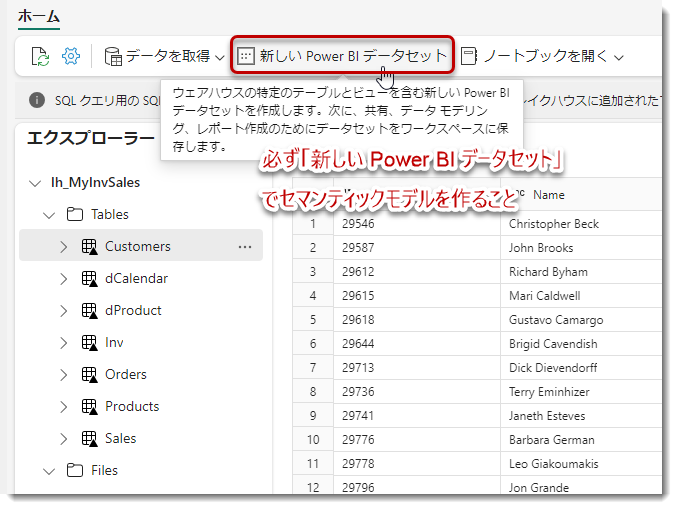
Task: Select the Orders table
Action: coord(126,374)
